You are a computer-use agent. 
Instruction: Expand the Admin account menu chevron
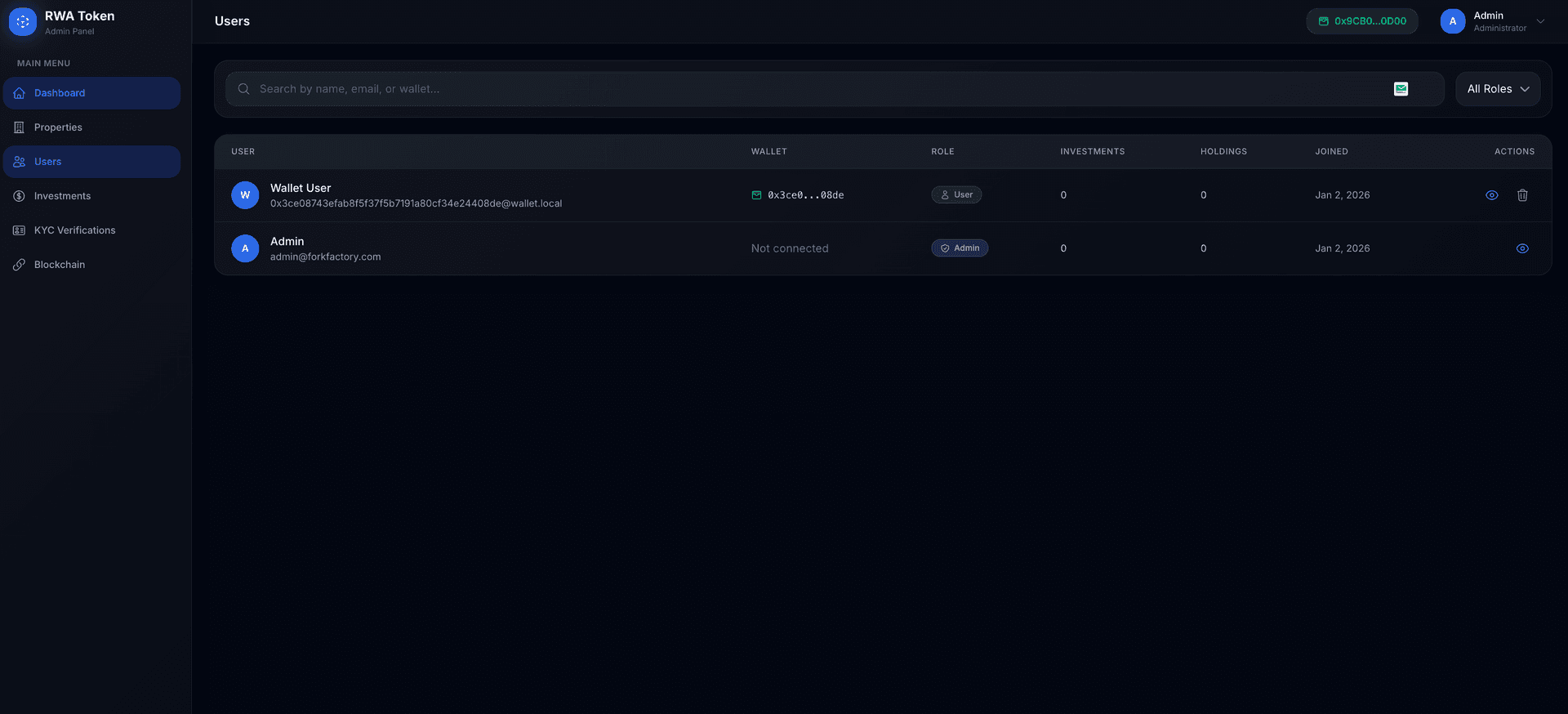[x=1540, y=21]
